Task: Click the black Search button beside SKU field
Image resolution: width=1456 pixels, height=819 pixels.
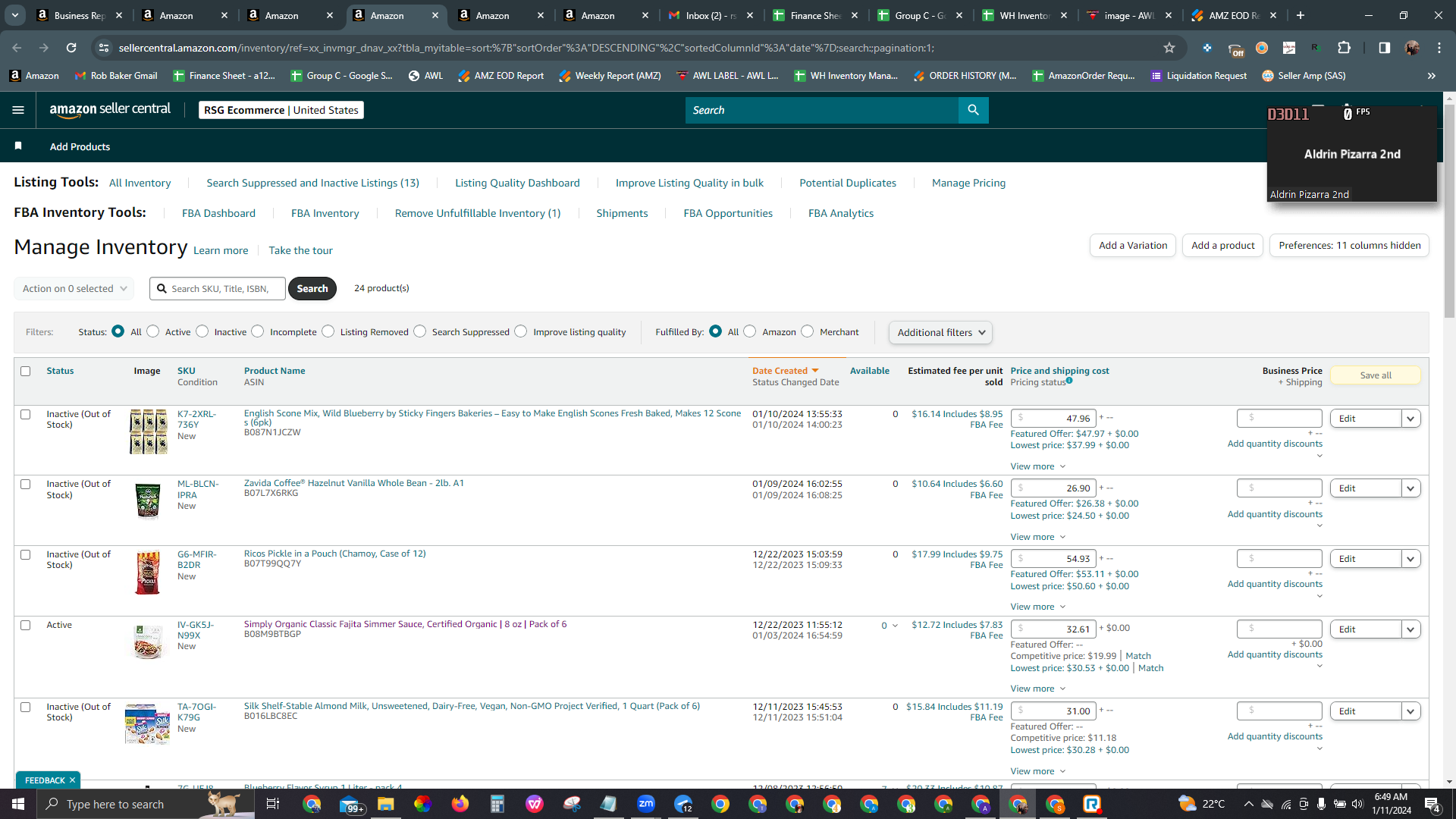Action: click(312, 289)
